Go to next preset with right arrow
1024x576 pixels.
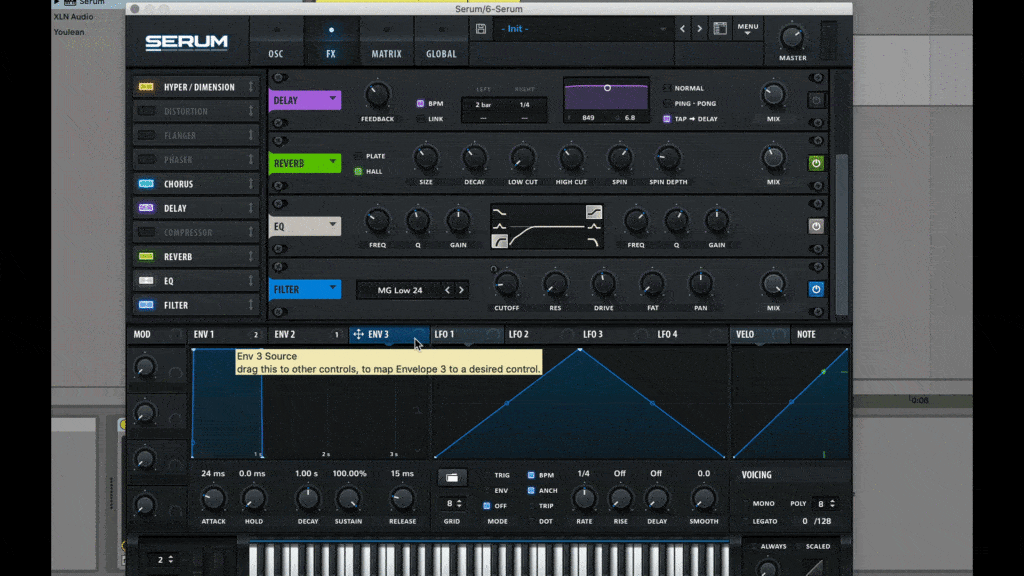click(x=699, y=29)
